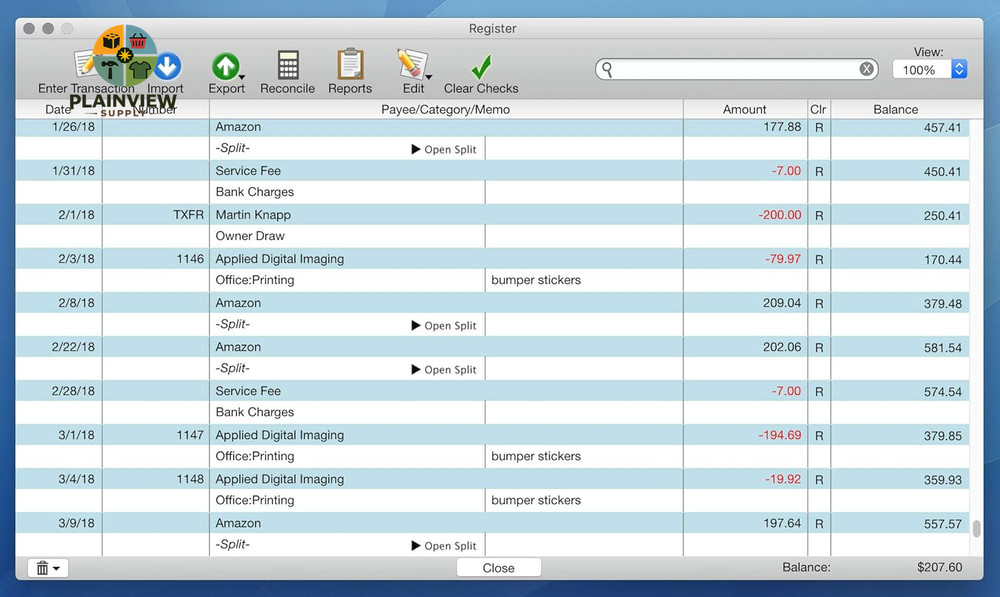Viewport: 1000px width, 597px height.
Task: Open the View 100% zoom dropdown
Action: pyautogui.click(x=930, y=69)
